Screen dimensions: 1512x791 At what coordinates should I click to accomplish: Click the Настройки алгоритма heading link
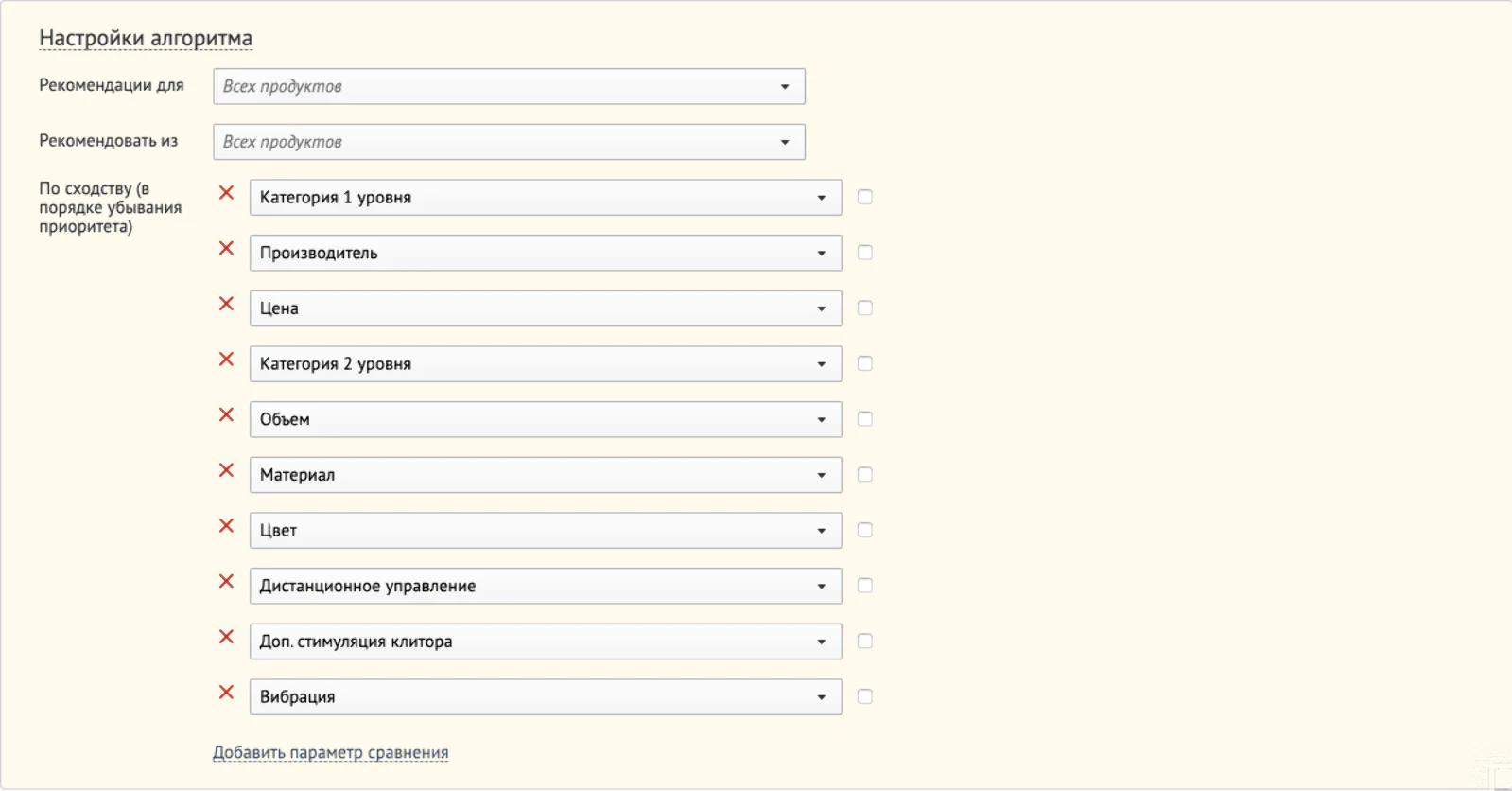pyautogui.click(x=146, y=38)
